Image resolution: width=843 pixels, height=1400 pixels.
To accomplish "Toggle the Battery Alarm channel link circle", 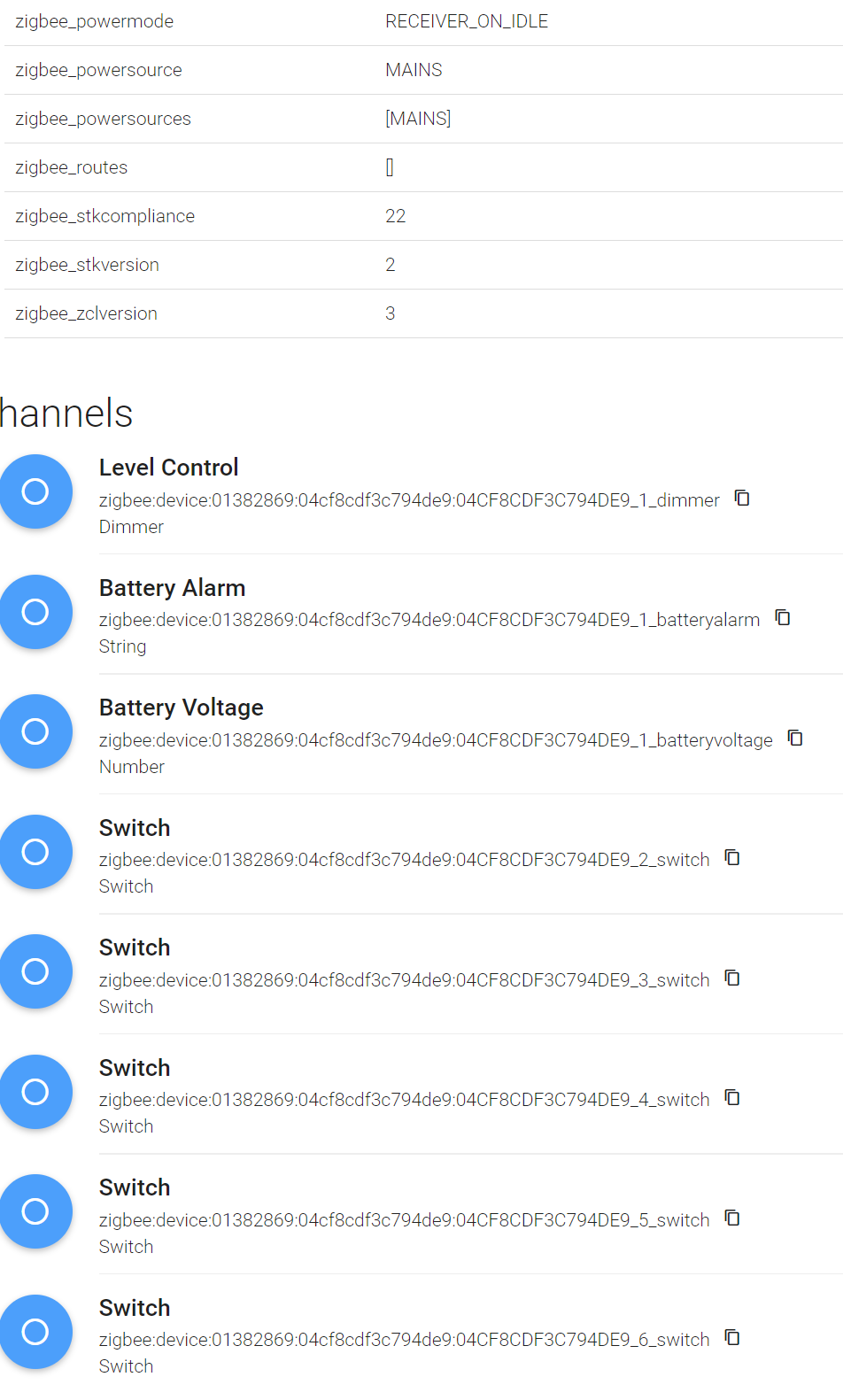I will (35, 612).
